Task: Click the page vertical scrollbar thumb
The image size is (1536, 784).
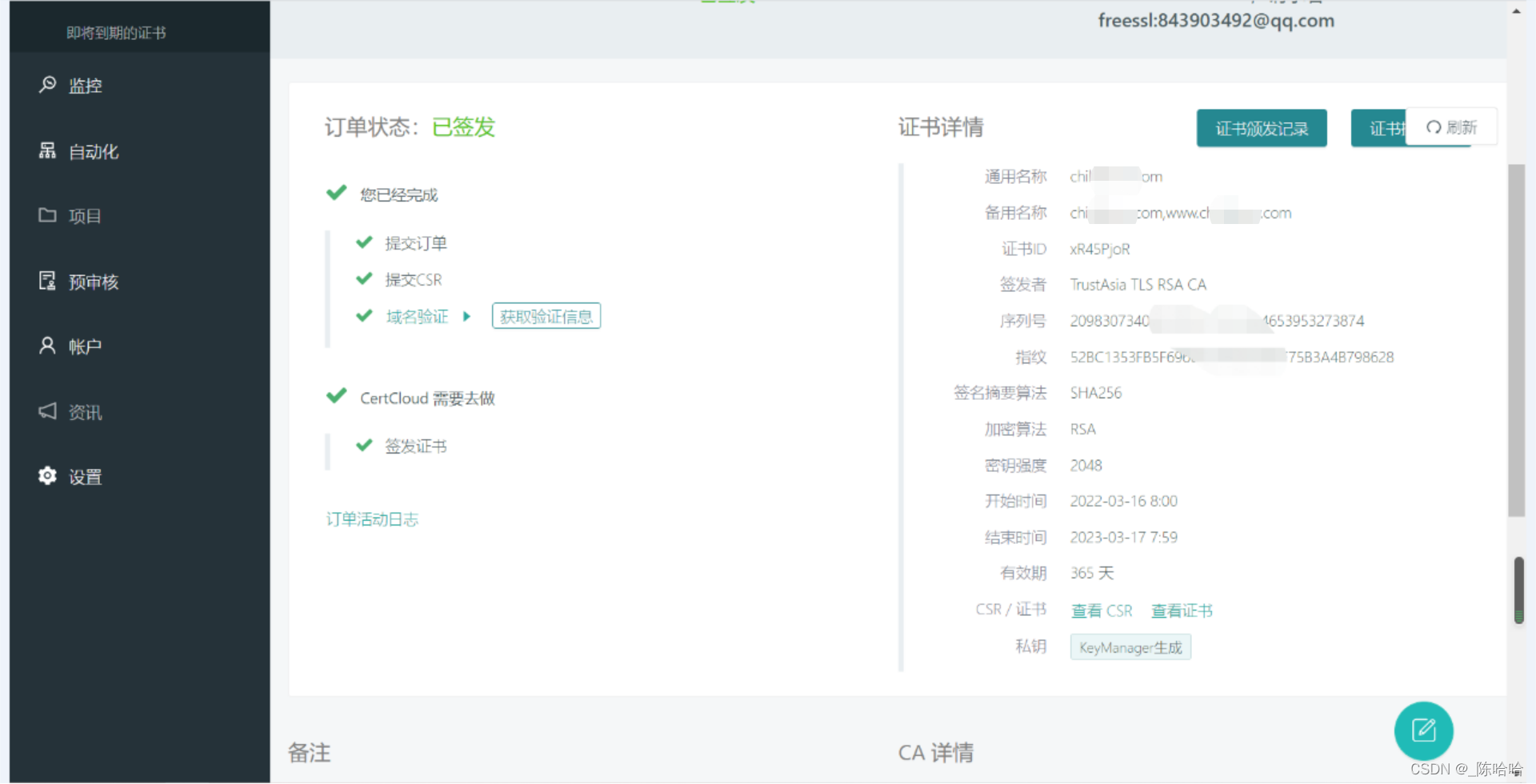Action: [x=1517, y=340]
